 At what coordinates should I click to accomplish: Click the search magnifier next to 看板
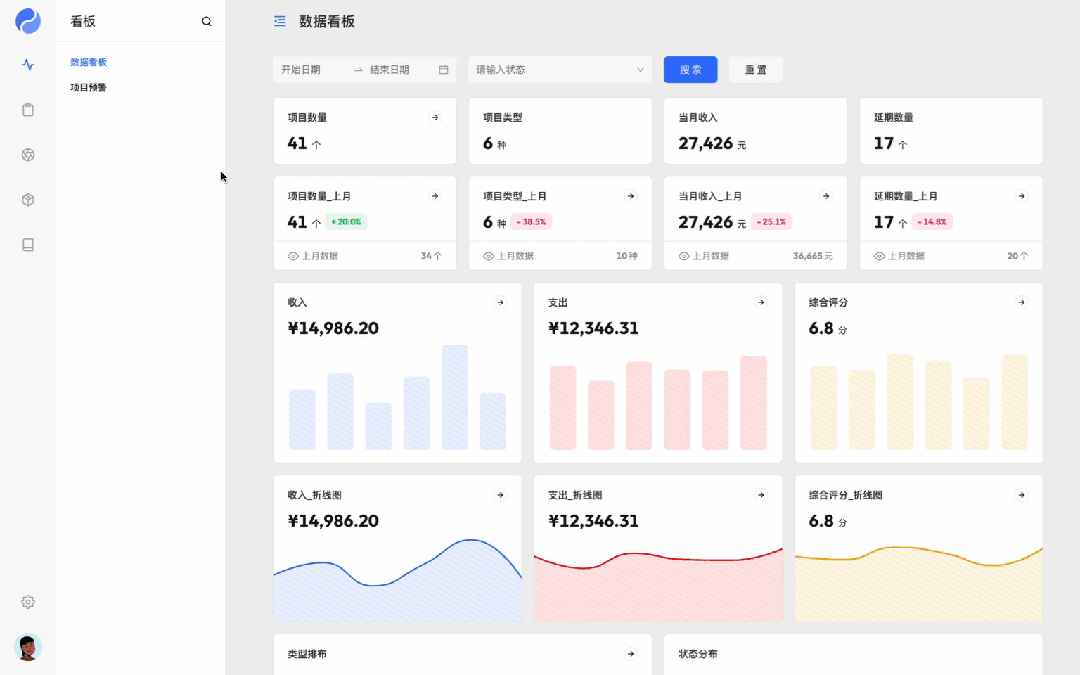pos(207,21)
